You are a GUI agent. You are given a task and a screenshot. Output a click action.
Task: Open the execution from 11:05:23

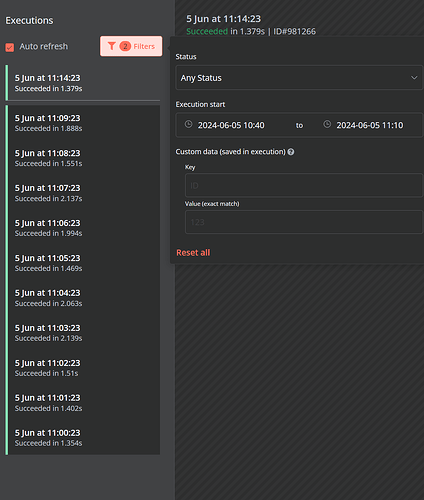tap(83, 263)
